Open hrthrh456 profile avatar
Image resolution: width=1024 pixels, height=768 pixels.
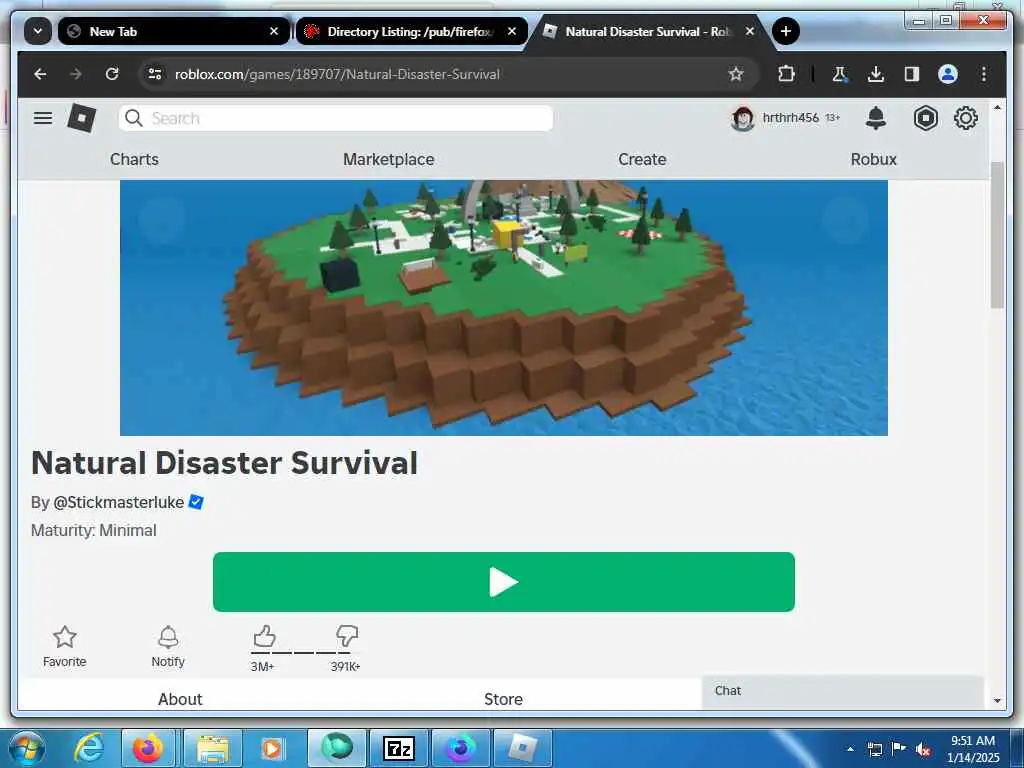[743, 118]
